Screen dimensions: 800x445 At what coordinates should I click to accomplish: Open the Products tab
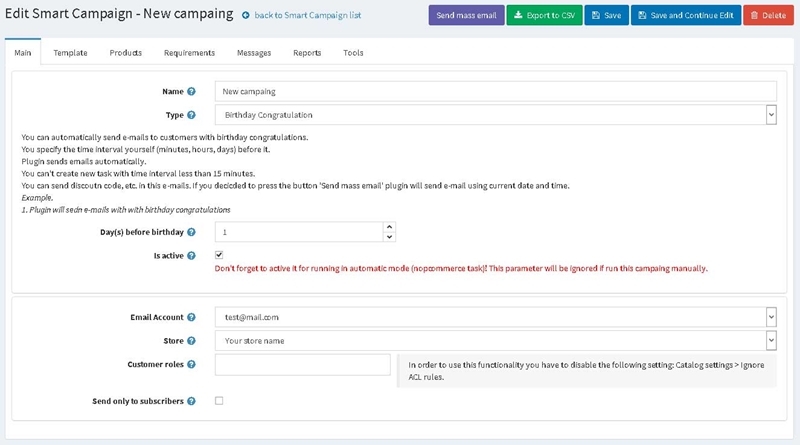point(126,53)
